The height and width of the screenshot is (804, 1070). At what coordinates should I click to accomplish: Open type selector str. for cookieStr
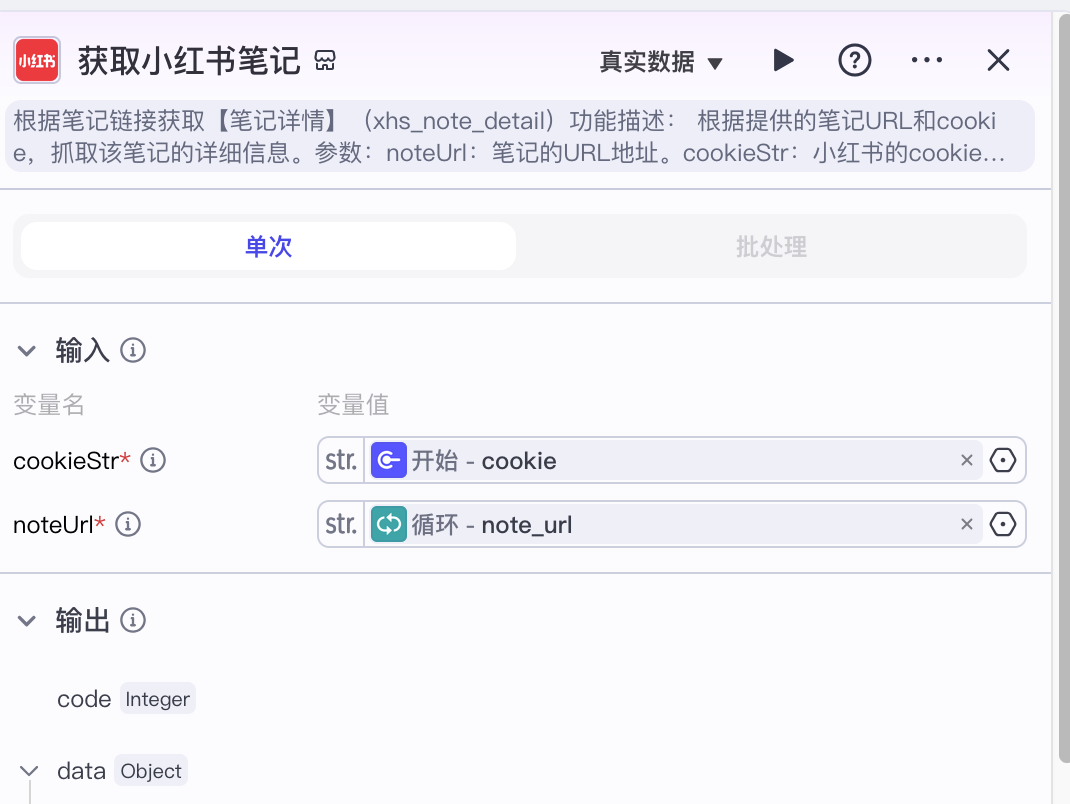coord(341,461)
